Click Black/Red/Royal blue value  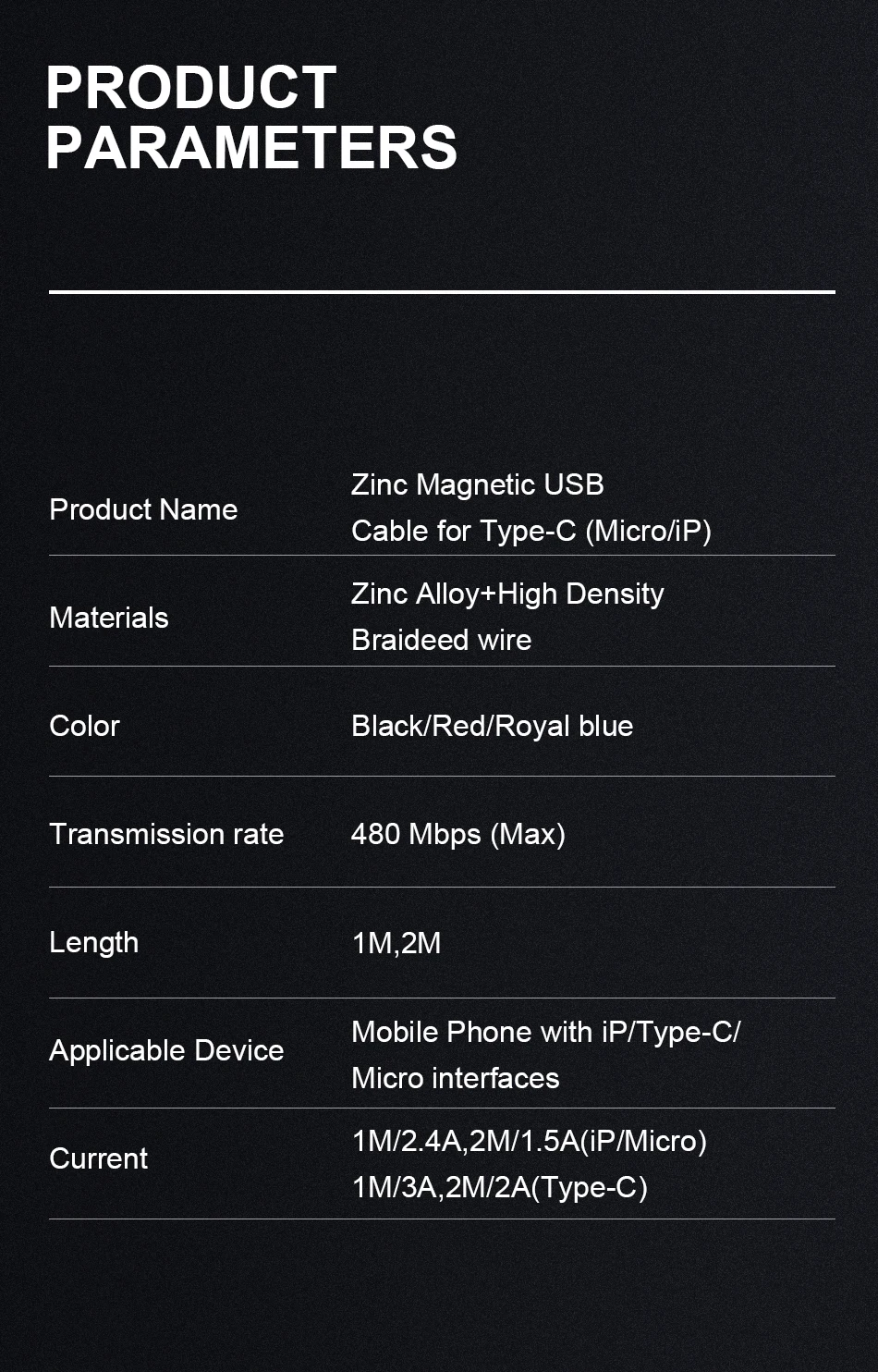[x=492, y=726]
